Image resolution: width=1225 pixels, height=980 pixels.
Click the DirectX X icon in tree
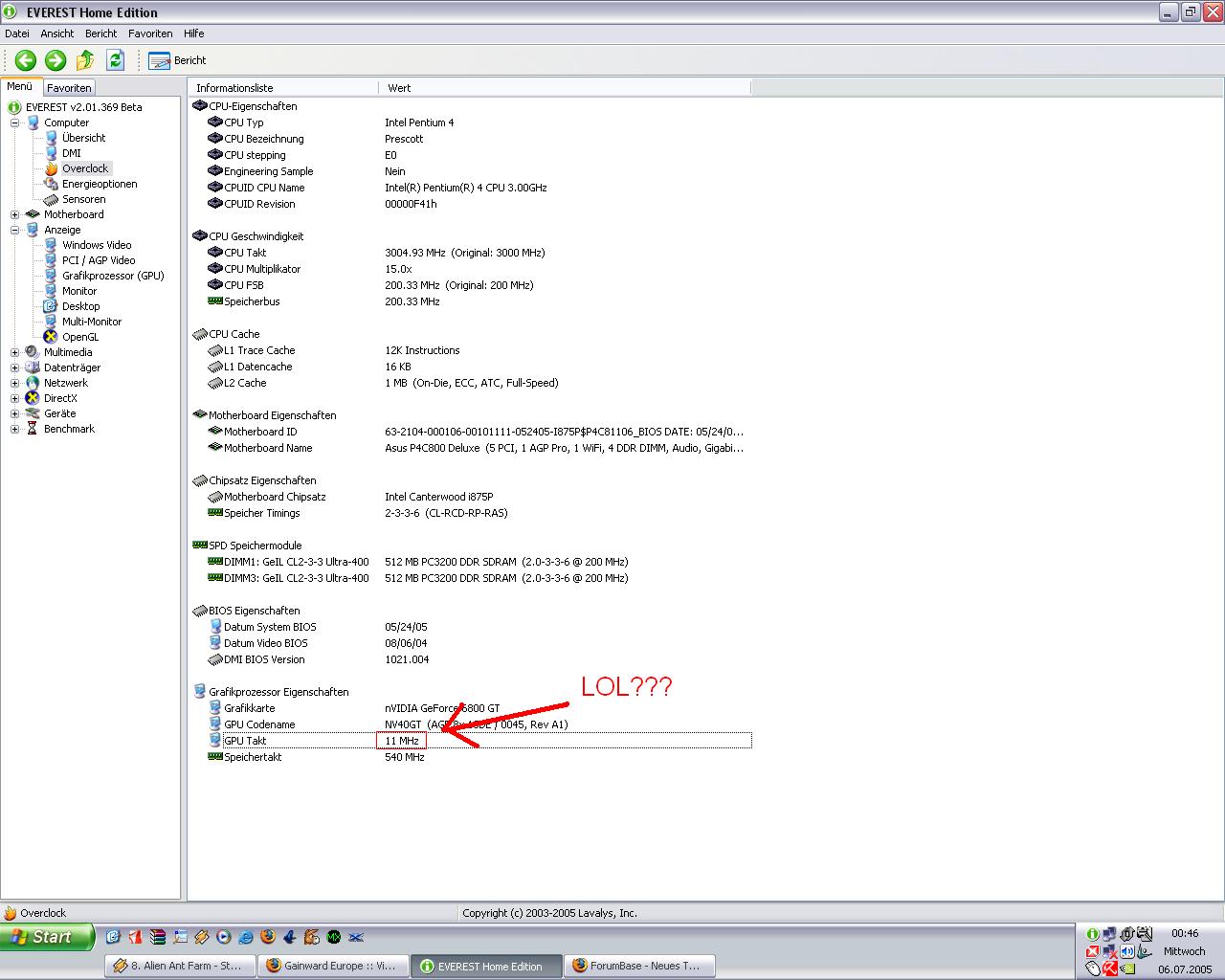point(33,398)
